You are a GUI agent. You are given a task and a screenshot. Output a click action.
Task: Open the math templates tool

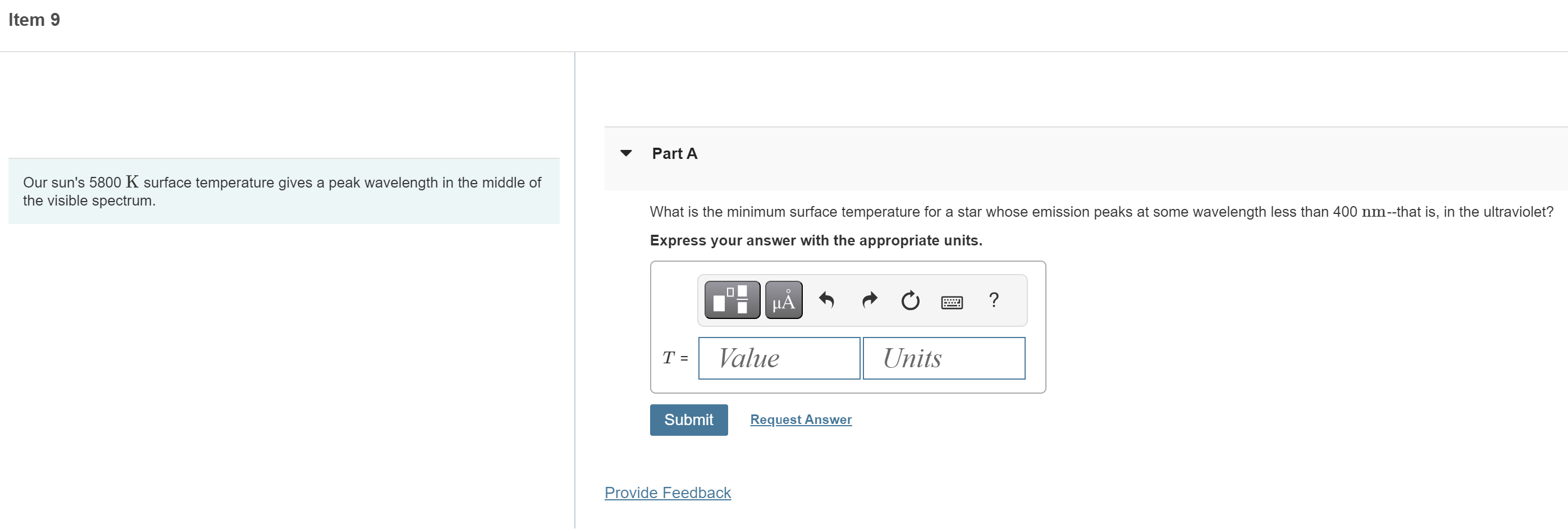click(x=732, y=299)
